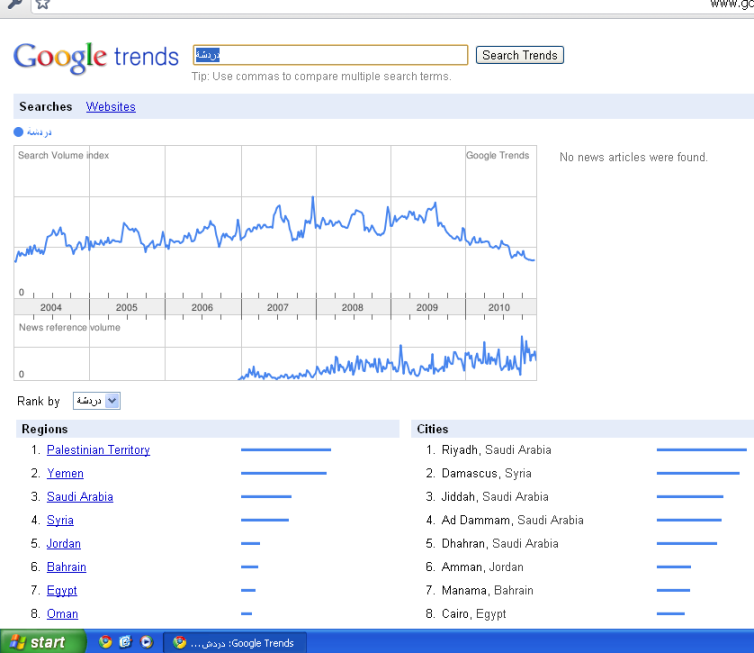This screenshot has width=754, height=653.
Task: Launch Chrome from the quick launch bar
Action: tap(105, 642)
